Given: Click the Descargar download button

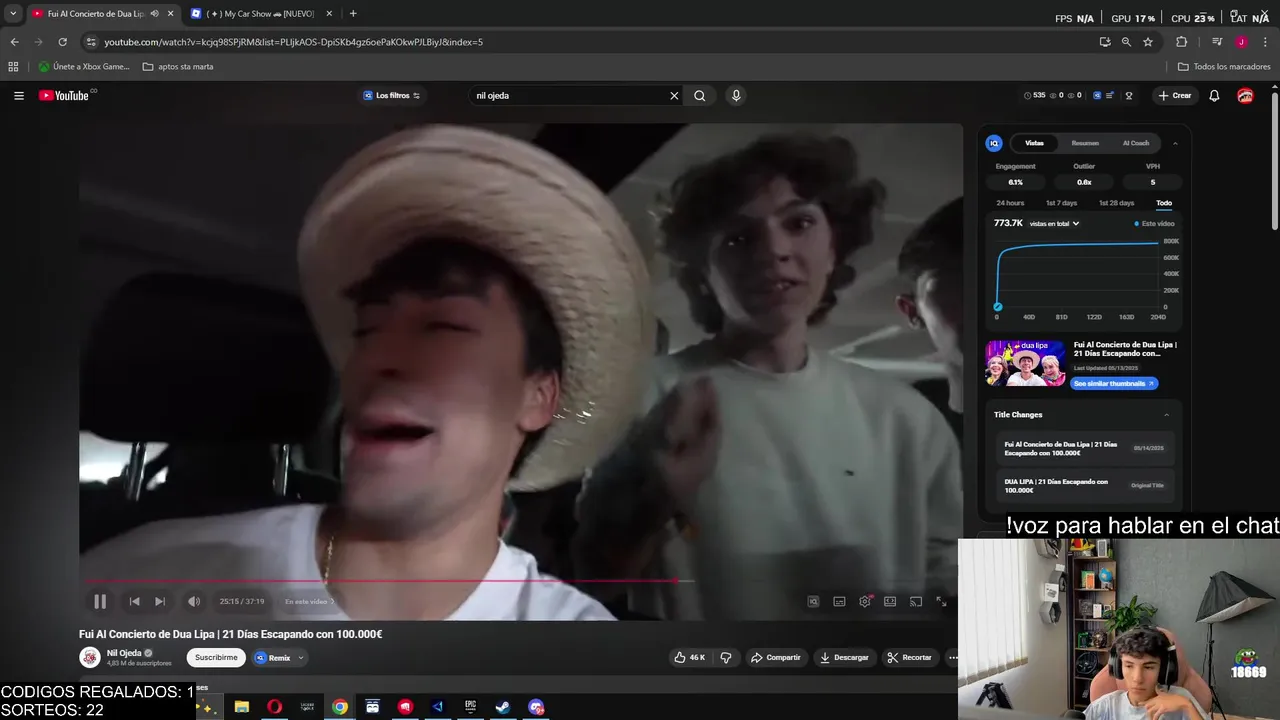Looking at the screenshot, I should point(845,657).
